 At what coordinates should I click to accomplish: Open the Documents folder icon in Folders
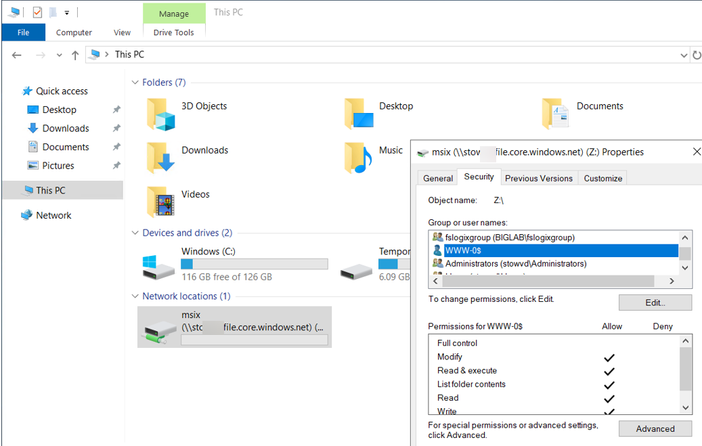[555, 114]
